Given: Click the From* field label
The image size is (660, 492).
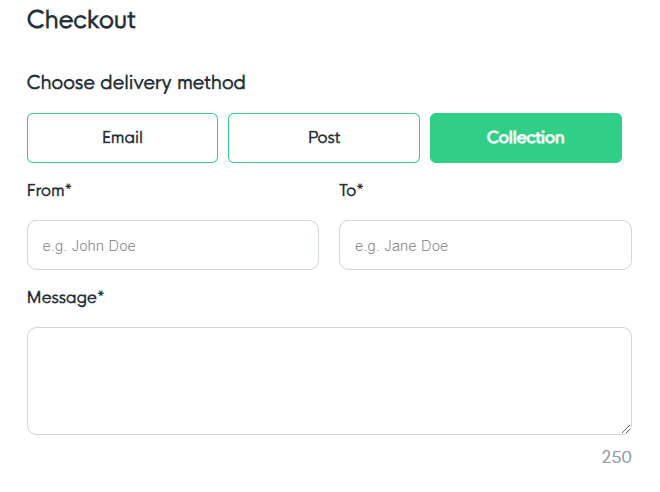Looking at the screenshot, I should click(49, 191).
